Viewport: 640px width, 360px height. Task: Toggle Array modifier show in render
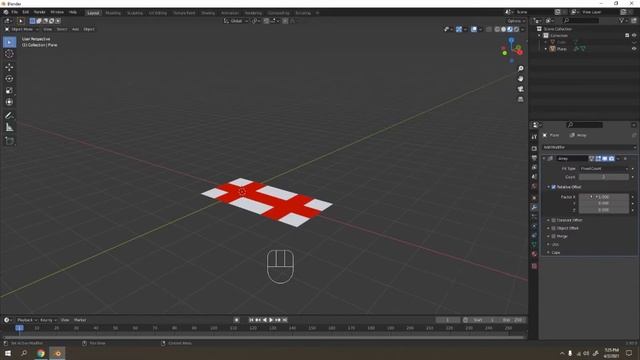[x=611, y=158]
